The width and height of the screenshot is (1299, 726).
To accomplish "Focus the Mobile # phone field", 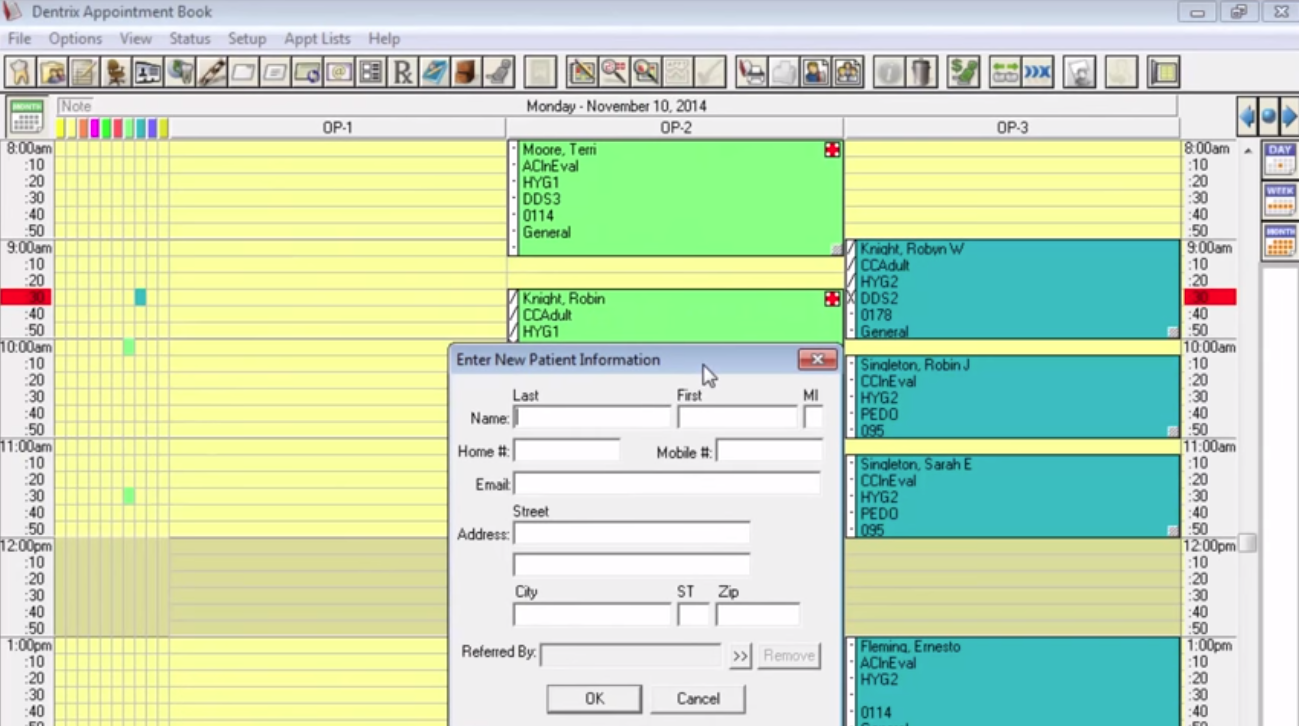I will click(x=769, y=451).
